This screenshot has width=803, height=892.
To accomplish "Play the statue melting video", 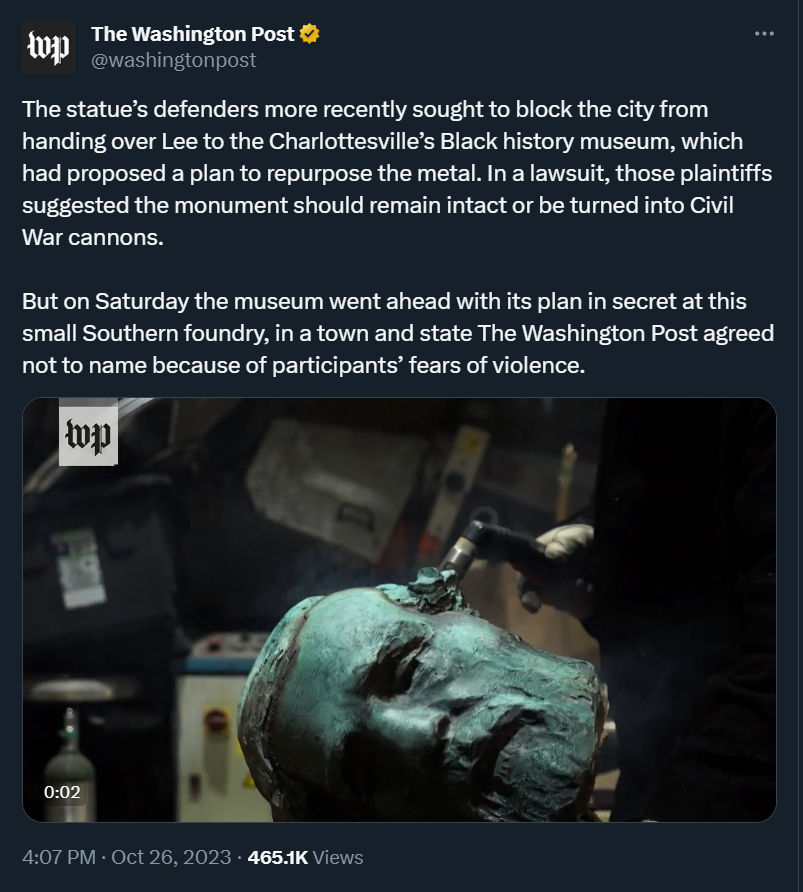I will click(399, 610).
